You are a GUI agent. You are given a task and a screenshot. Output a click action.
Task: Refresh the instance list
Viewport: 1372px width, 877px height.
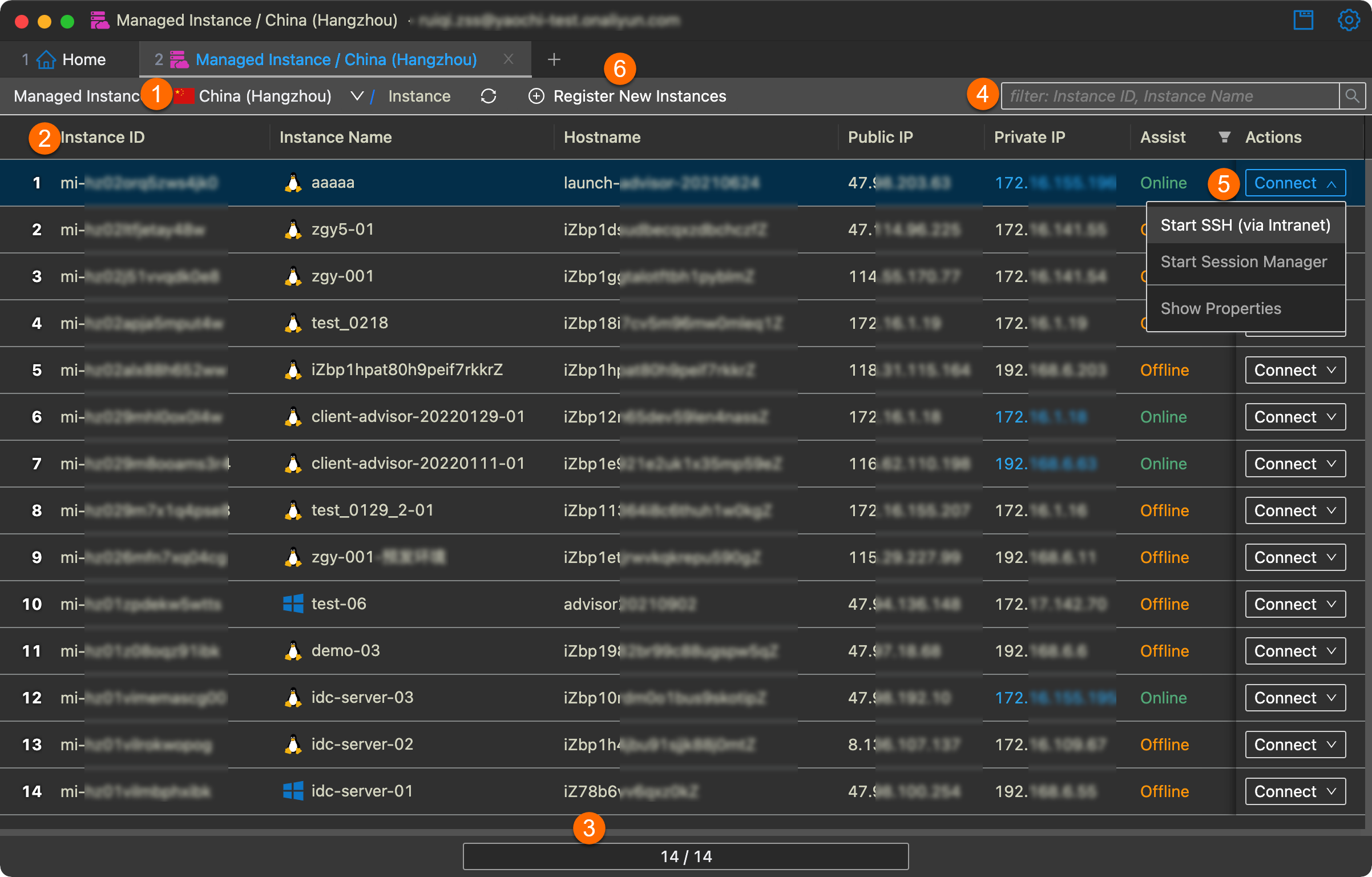(489, 96)
